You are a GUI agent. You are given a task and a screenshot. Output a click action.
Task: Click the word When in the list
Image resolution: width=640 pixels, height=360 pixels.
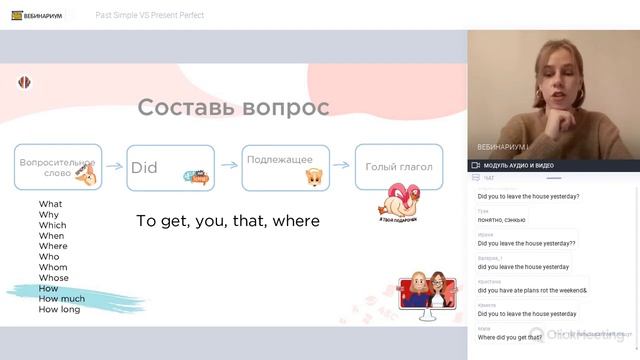[x=51, y=236]
